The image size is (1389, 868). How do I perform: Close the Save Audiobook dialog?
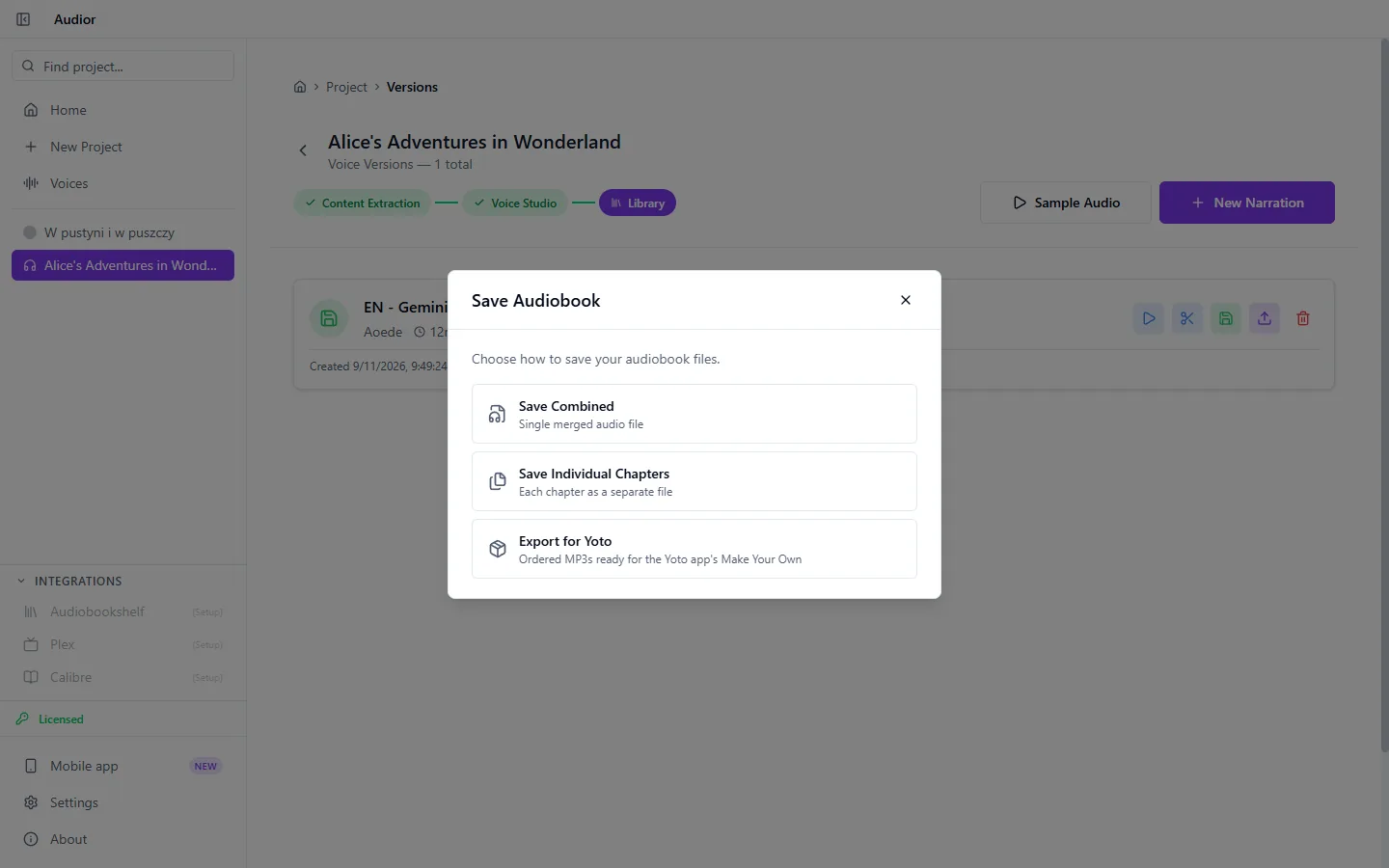tap(906, 300)
